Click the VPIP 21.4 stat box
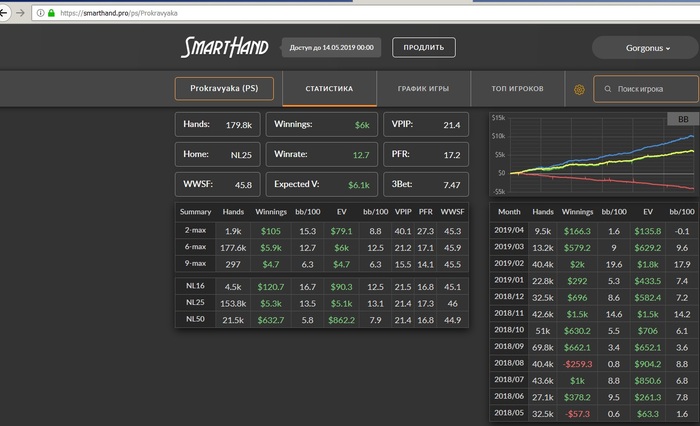This screenshot has width=700, height=426. (x=426, y=125)
